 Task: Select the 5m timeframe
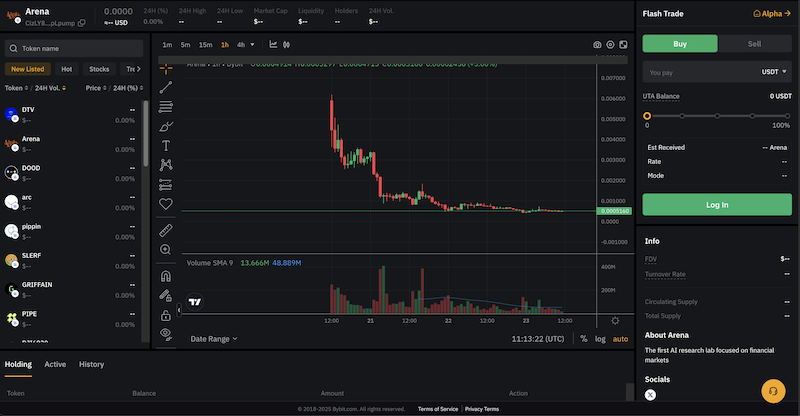coord(185,45)
